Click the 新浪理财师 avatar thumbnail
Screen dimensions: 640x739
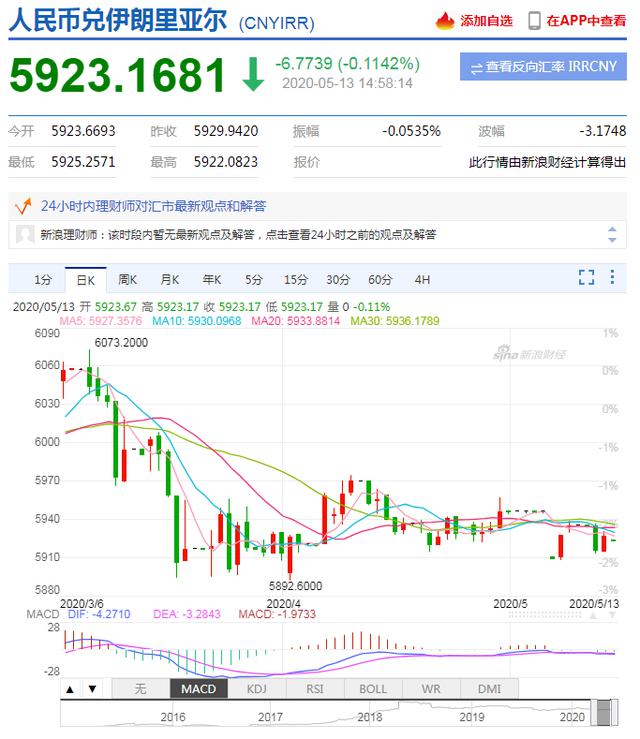pos(25,234)
